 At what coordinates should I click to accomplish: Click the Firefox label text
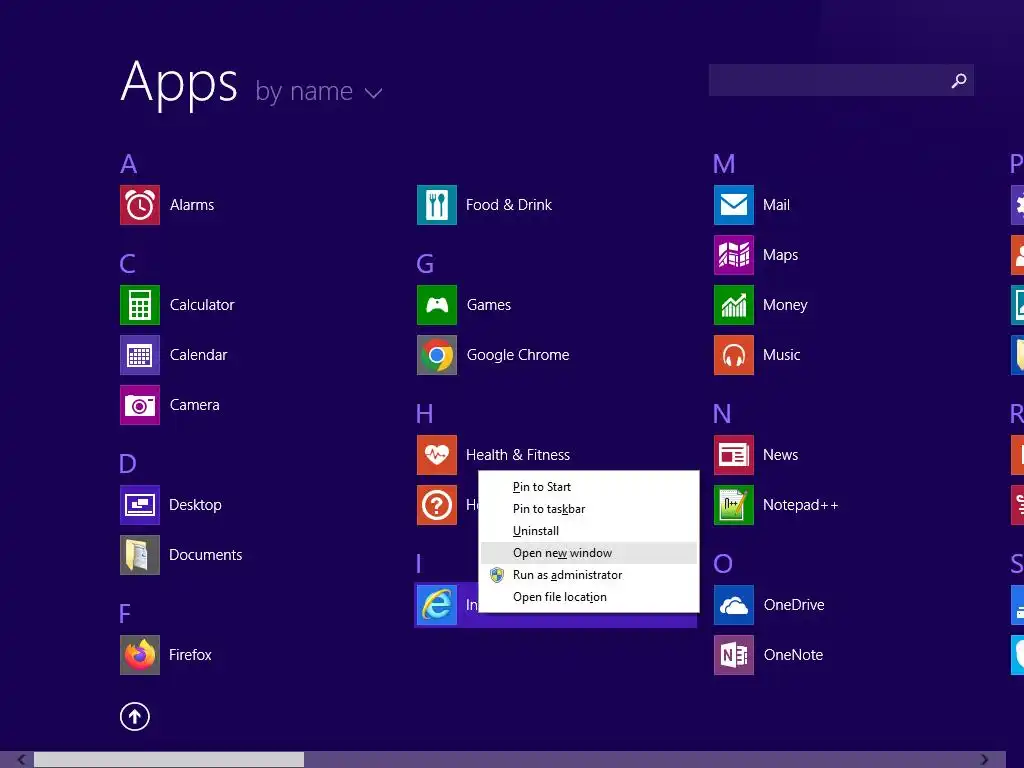tap(190, 655)
